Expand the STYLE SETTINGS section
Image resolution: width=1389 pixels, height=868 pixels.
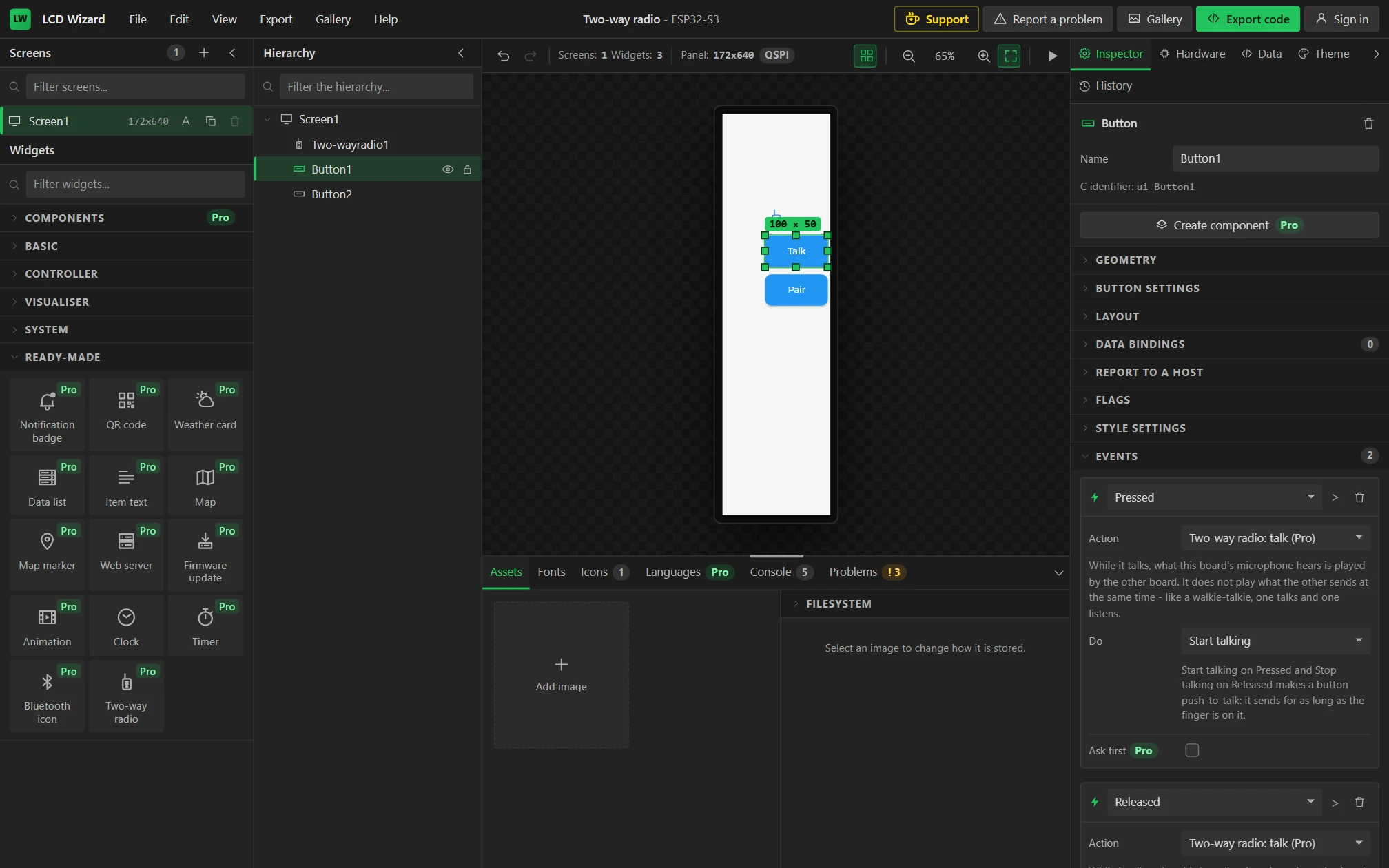[x=1229, y=428]
